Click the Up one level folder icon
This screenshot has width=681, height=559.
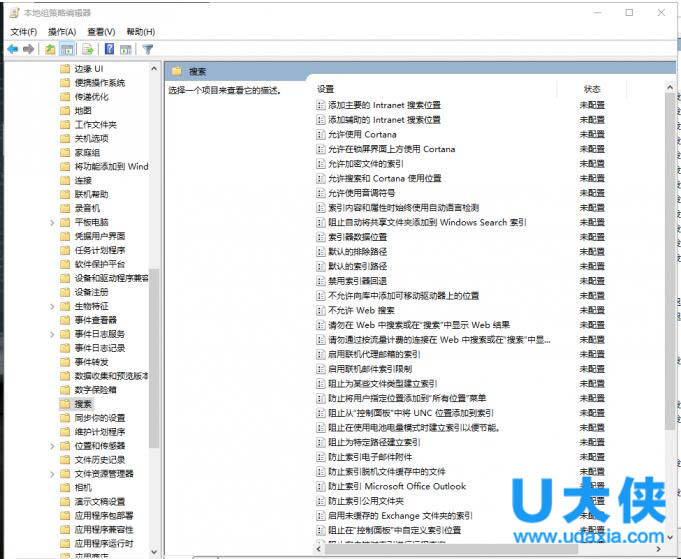click(x=50, y=48)
